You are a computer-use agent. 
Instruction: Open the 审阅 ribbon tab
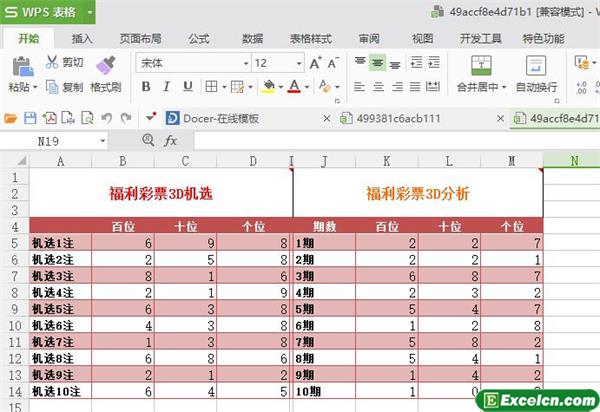(x=369, y=38)
